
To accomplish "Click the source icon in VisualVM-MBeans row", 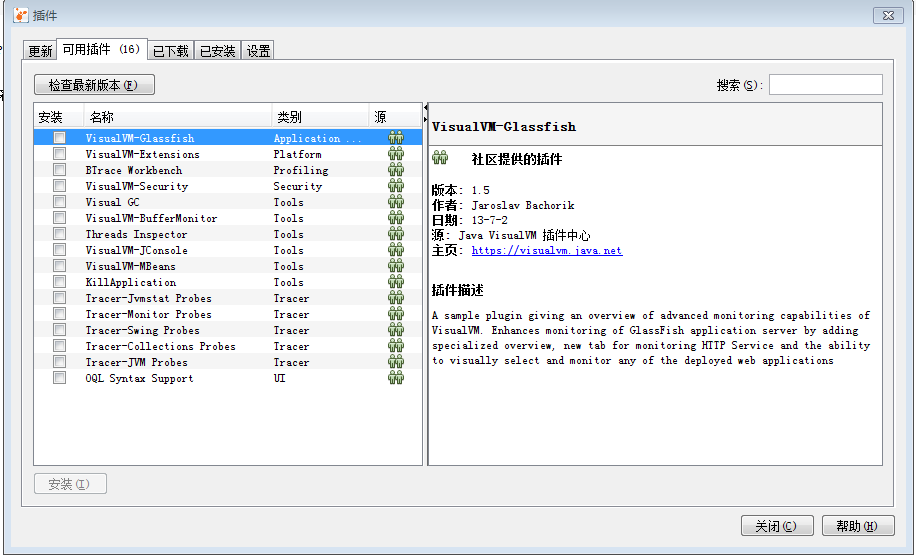I will (x=396, y=266).
